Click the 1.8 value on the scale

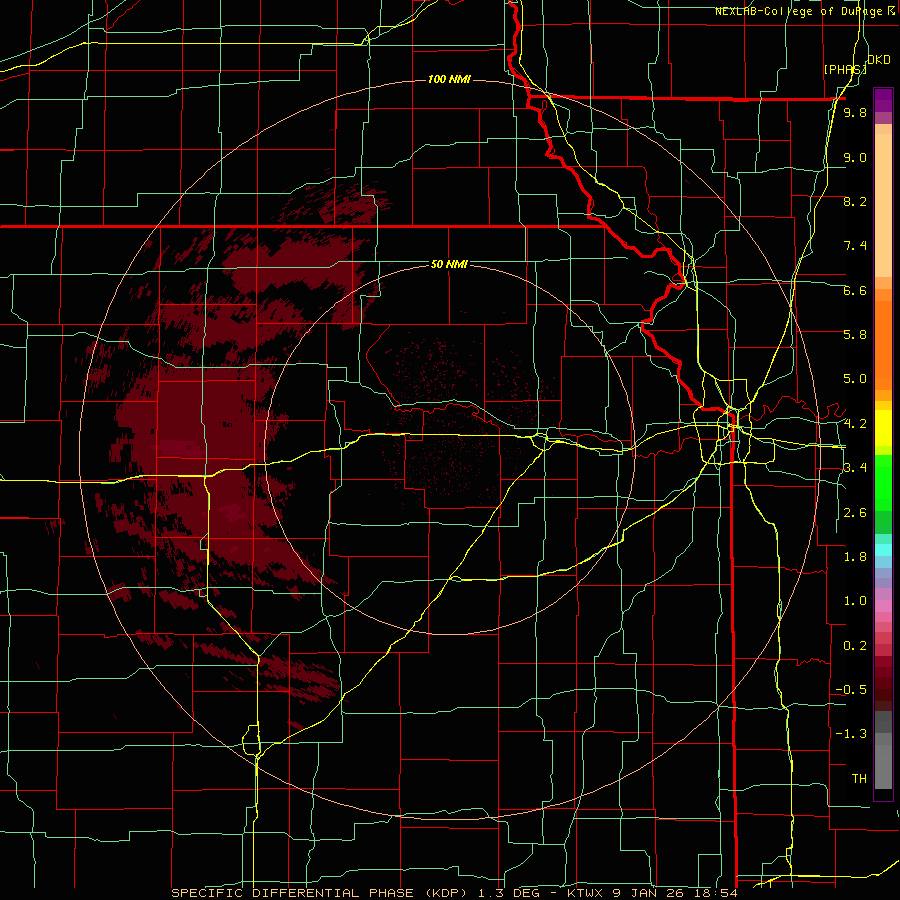pos(855,557)
